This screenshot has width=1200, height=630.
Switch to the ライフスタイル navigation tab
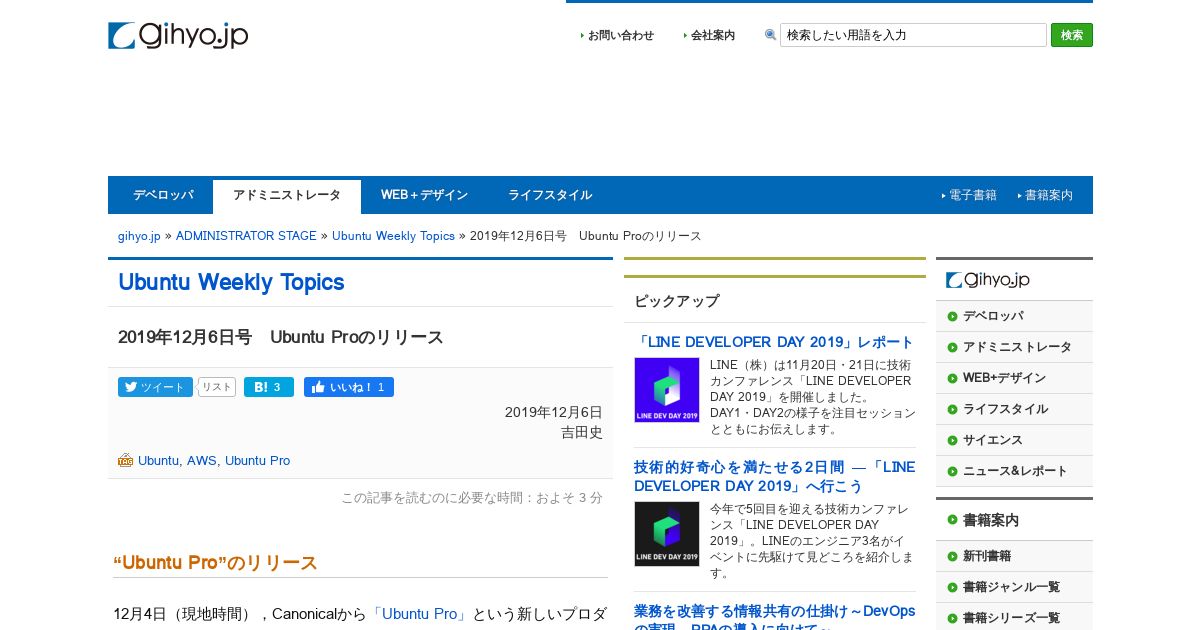tap(550, 195)
